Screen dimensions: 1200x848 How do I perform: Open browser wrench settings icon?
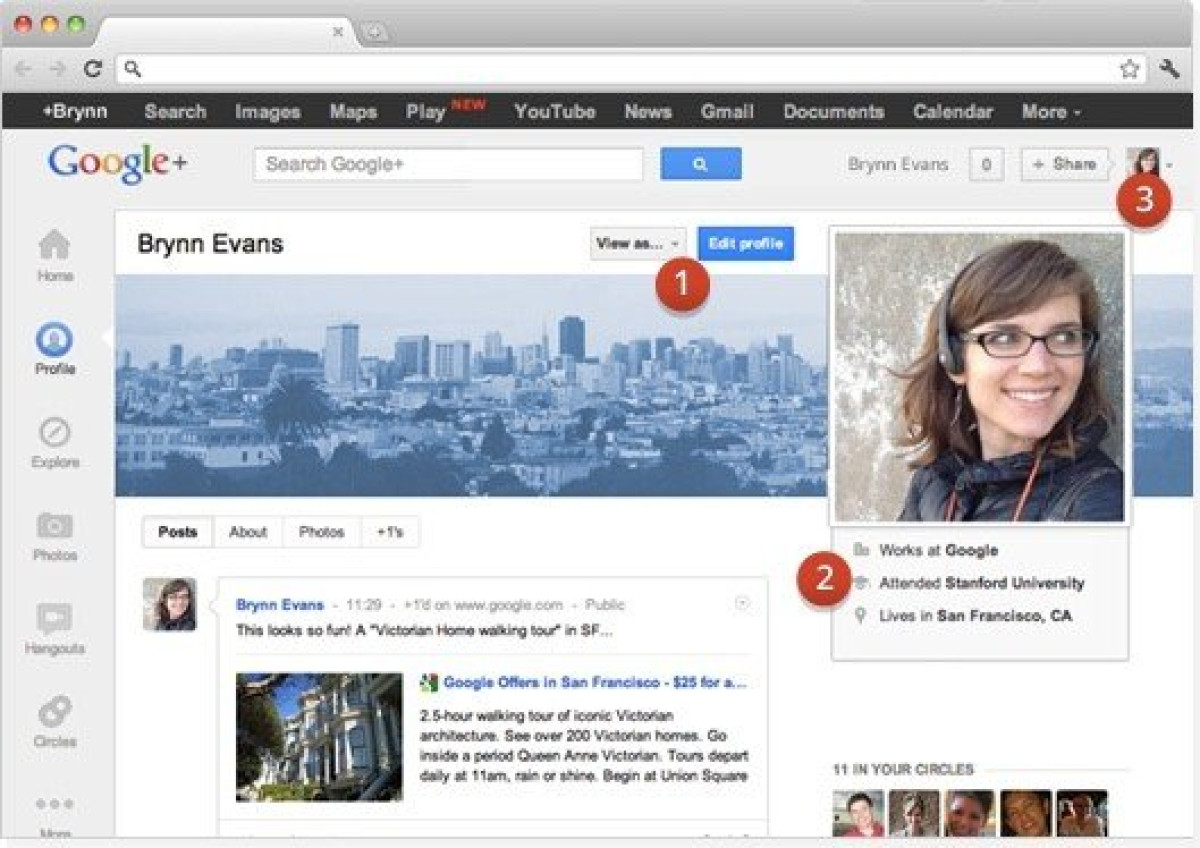tap(1169, 69)
